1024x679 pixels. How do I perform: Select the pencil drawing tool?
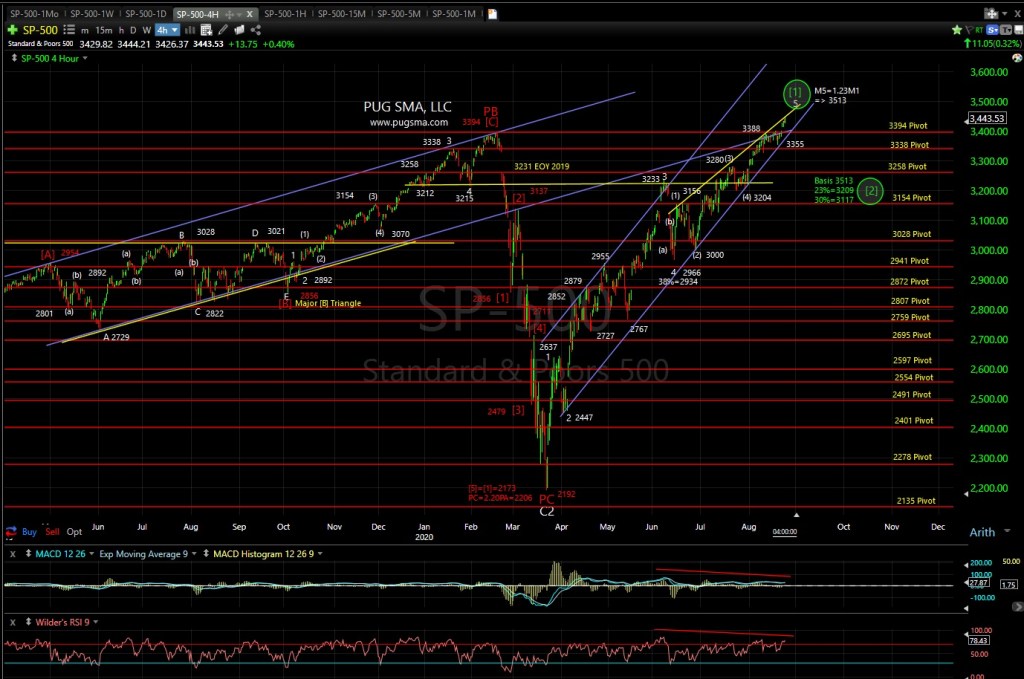coord(223,30)
